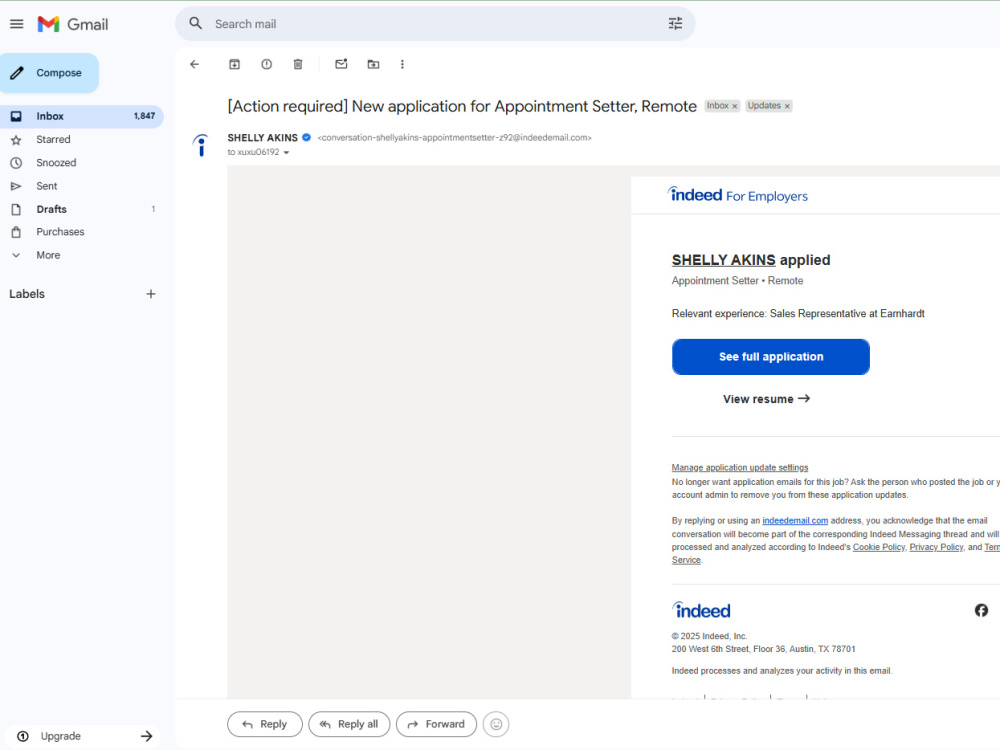Image resolution: width=1000 pixels, height=750 pixels.
Task: Remove the Inbox label tag
Action: coord(735,107)
